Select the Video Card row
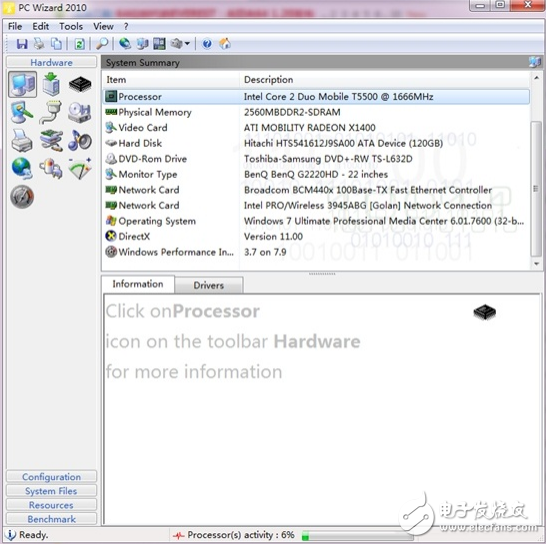Viewport: 546px width, 544px height. tap(316, 128)
